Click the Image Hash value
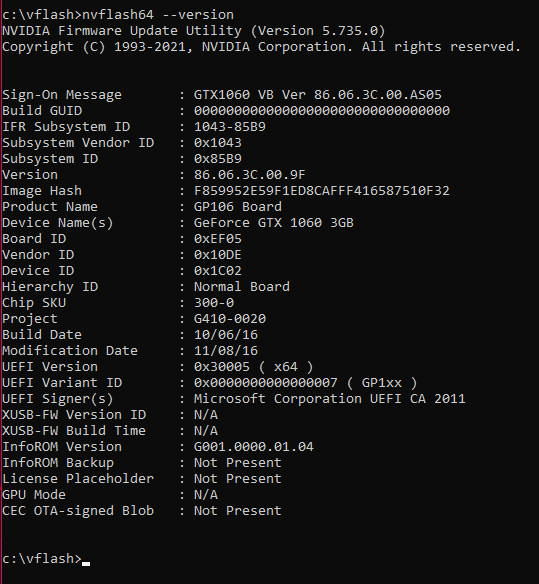 coord(322,191)
